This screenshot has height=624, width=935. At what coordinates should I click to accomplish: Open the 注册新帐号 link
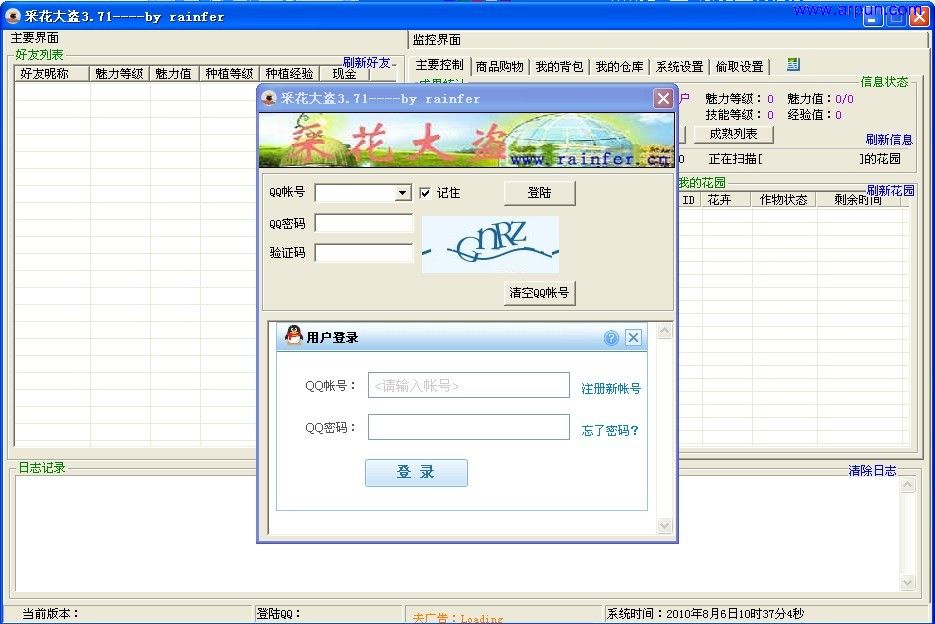click(x=611, y=388)
